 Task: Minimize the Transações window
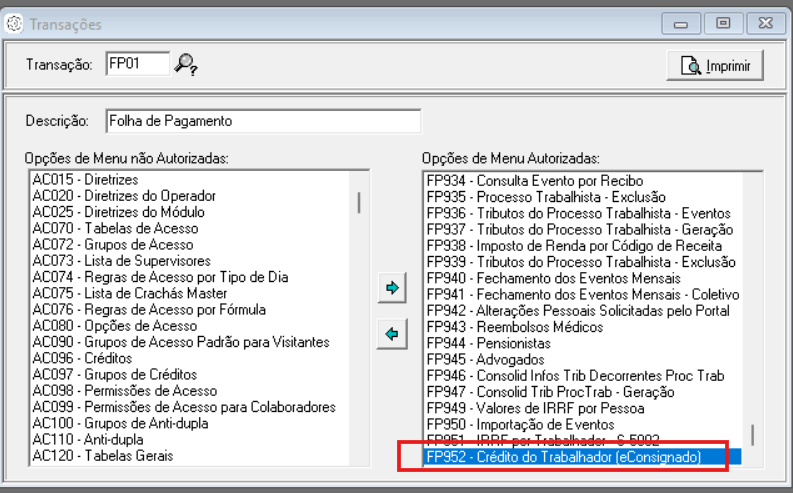click(681, 23)
